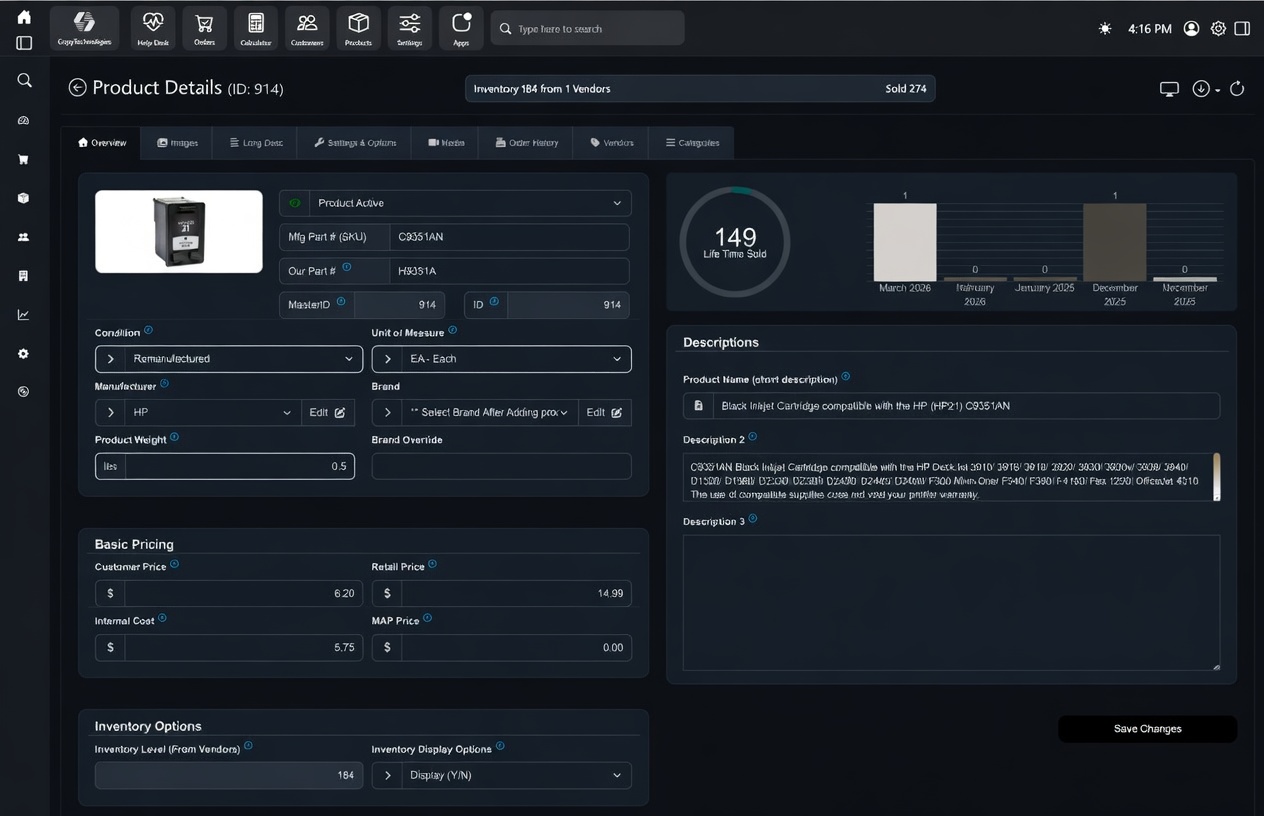Viewport: 1264px width, 816px height.
Task: Switch to the Vendors tab
Action: 611,143
